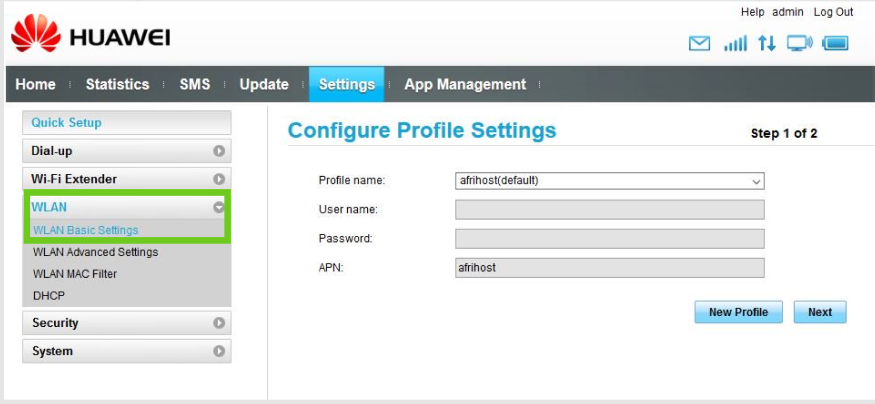Click the Log Out link

833,12
